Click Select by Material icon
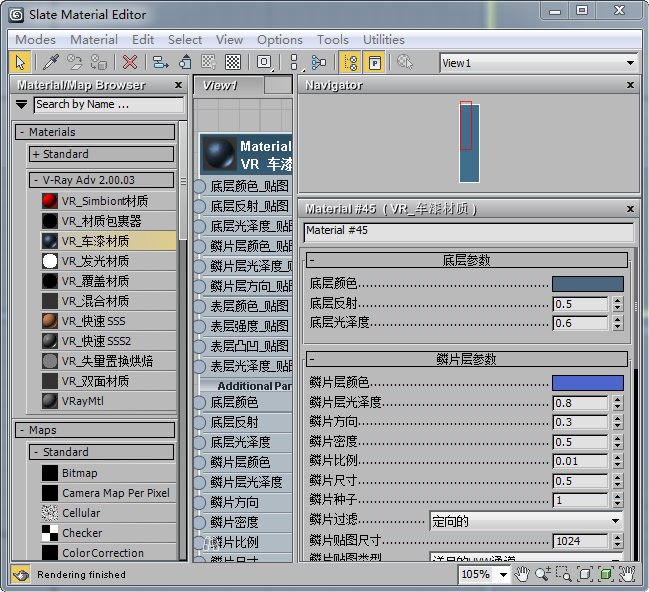 pos(405,63)
